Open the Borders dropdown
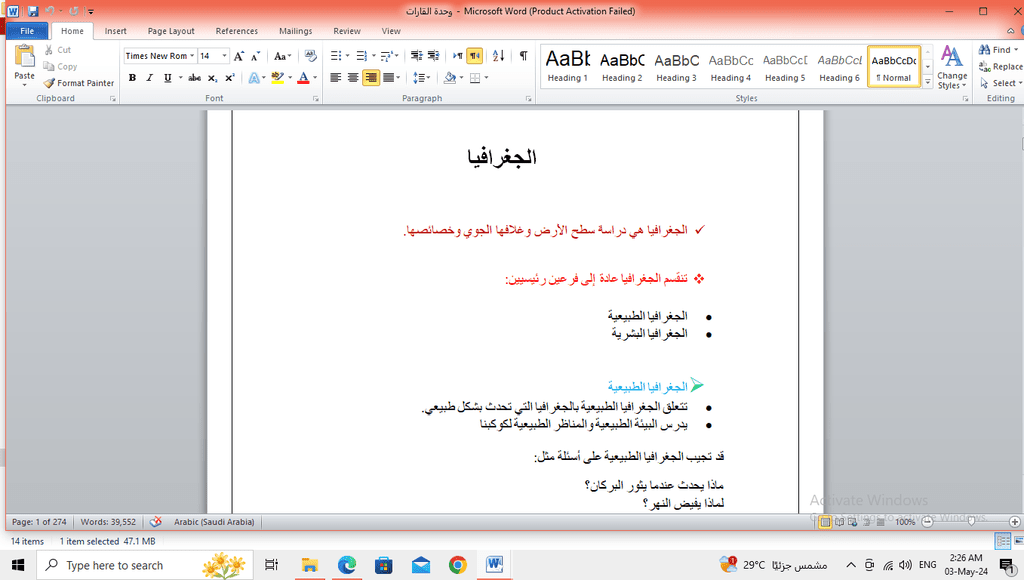This screenshot has width=1024, height=580. coord(485,78)
